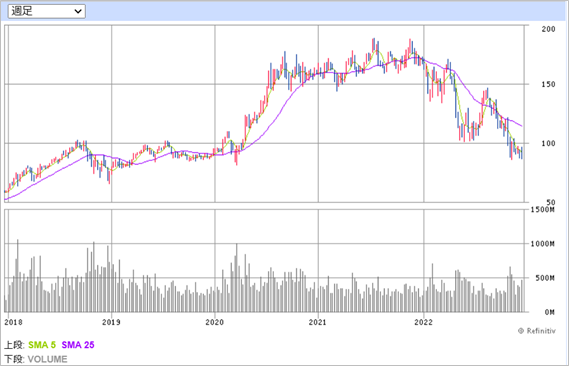This screenshot has width=569, height=366.
Task: Click the 上段 legend heading
Action: pyautogui.click(x=13, y=345)
